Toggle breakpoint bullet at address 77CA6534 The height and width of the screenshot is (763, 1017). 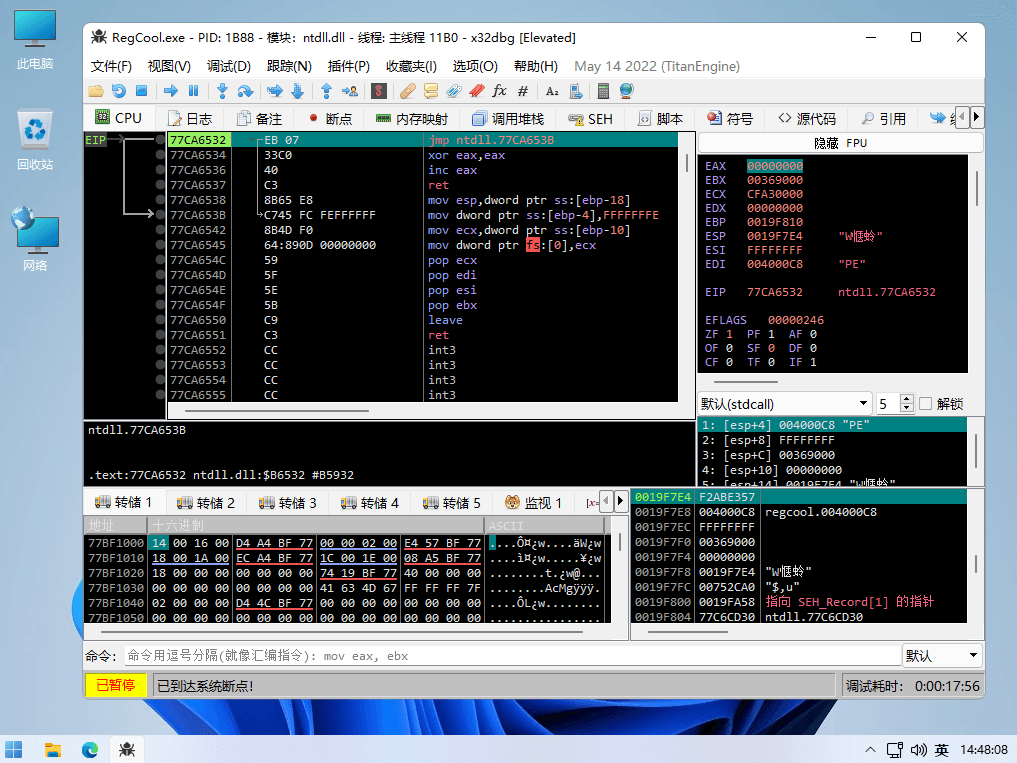(x=160, y=155)
